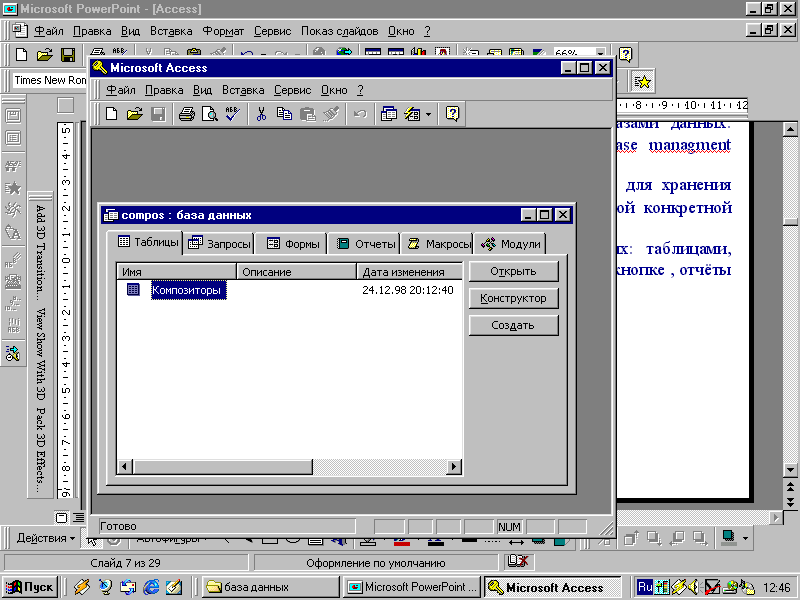This screenshot has height=600, width=800.
Task: Click the spelling status book icon
Action: 518,562
